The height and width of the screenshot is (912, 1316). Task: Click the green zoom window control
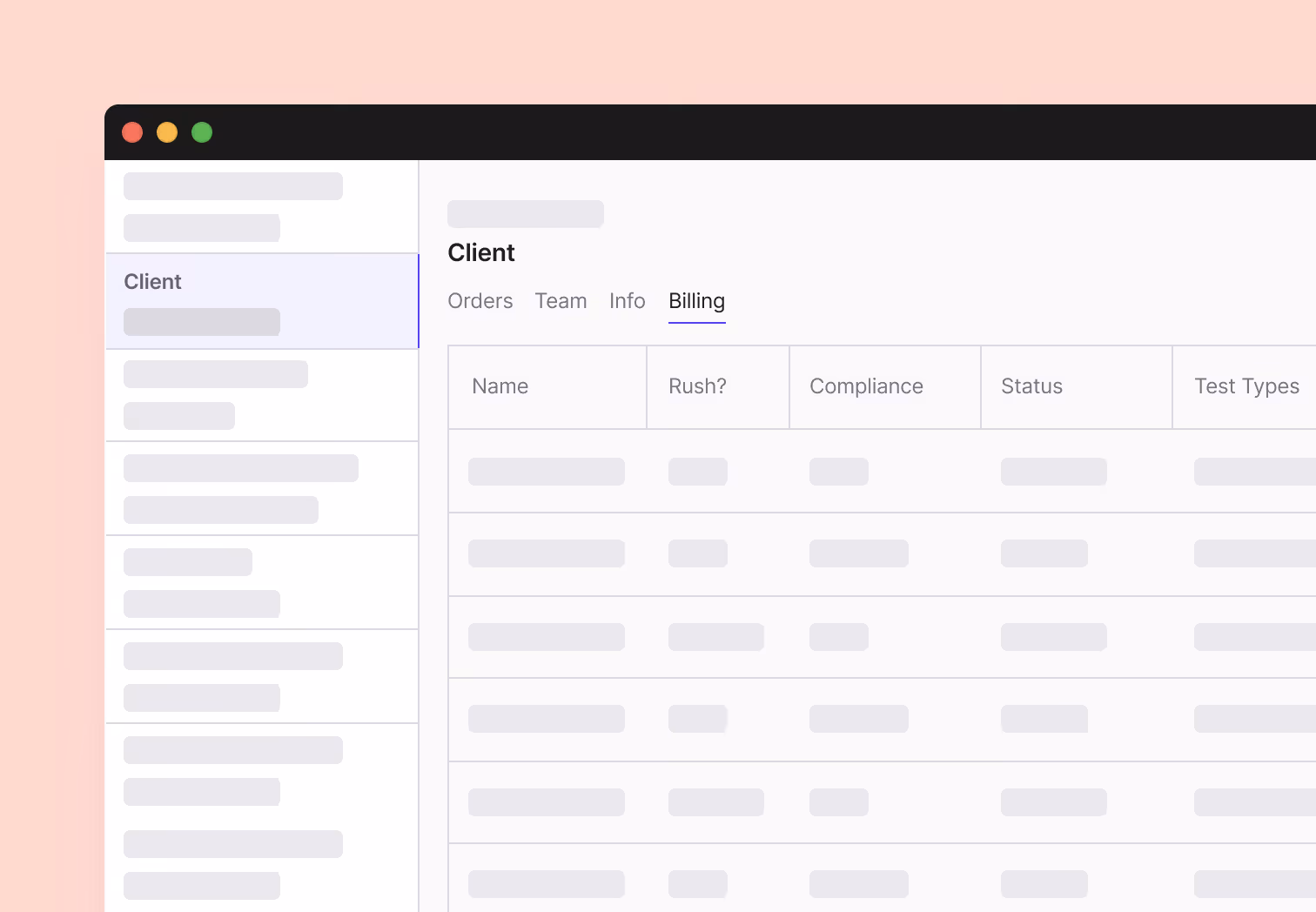point(202,132)
